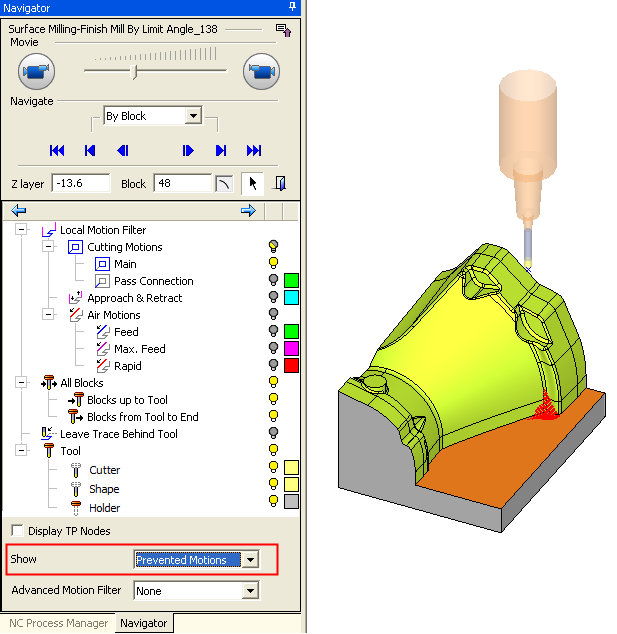This screenshot has height=634, width=617.
Task: Toggle Holder visibility light bulb
Action: coord(273,501)
